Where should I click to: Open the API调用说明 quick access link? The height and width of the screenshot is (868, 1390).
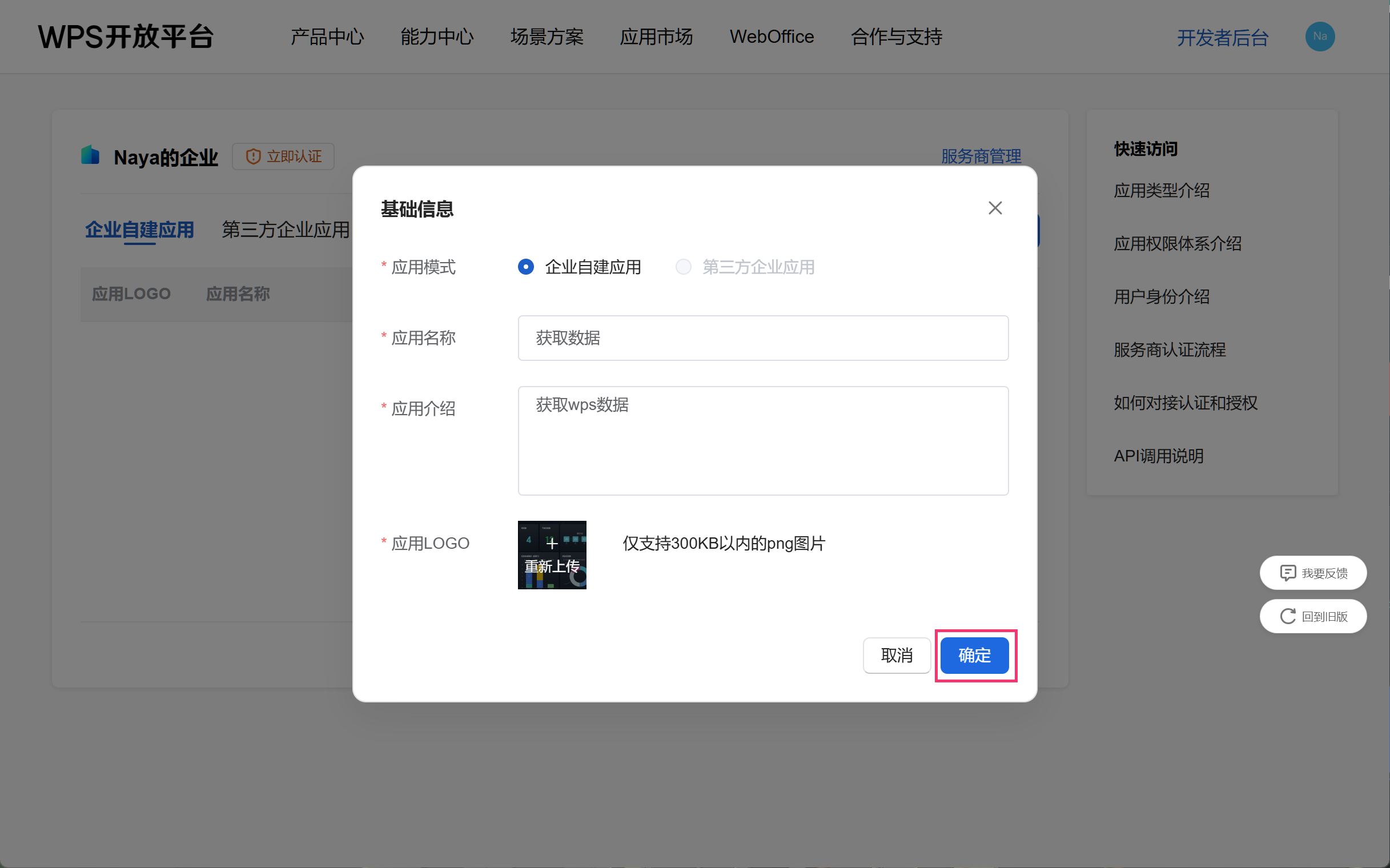(x=1158, y=456)
